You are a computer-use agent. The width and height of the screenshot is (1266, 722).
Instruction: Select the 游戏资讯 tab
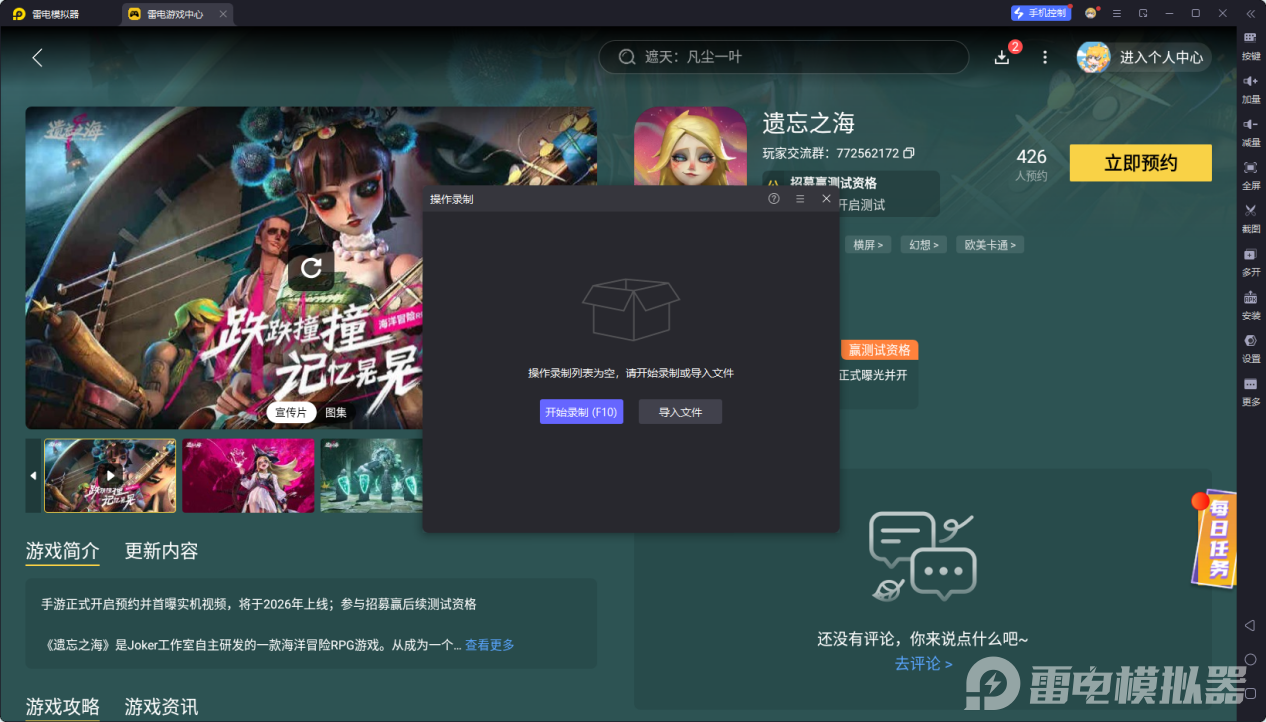[161, 707]
